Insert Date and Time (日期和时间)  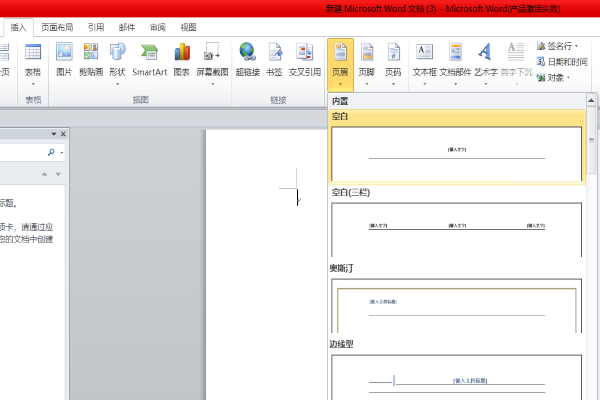[x=562, y=62]
